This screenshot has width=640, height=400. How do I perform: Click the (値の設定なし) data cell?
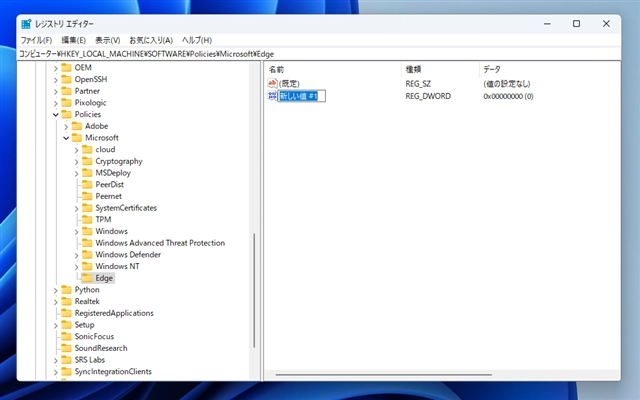point(507,83)
